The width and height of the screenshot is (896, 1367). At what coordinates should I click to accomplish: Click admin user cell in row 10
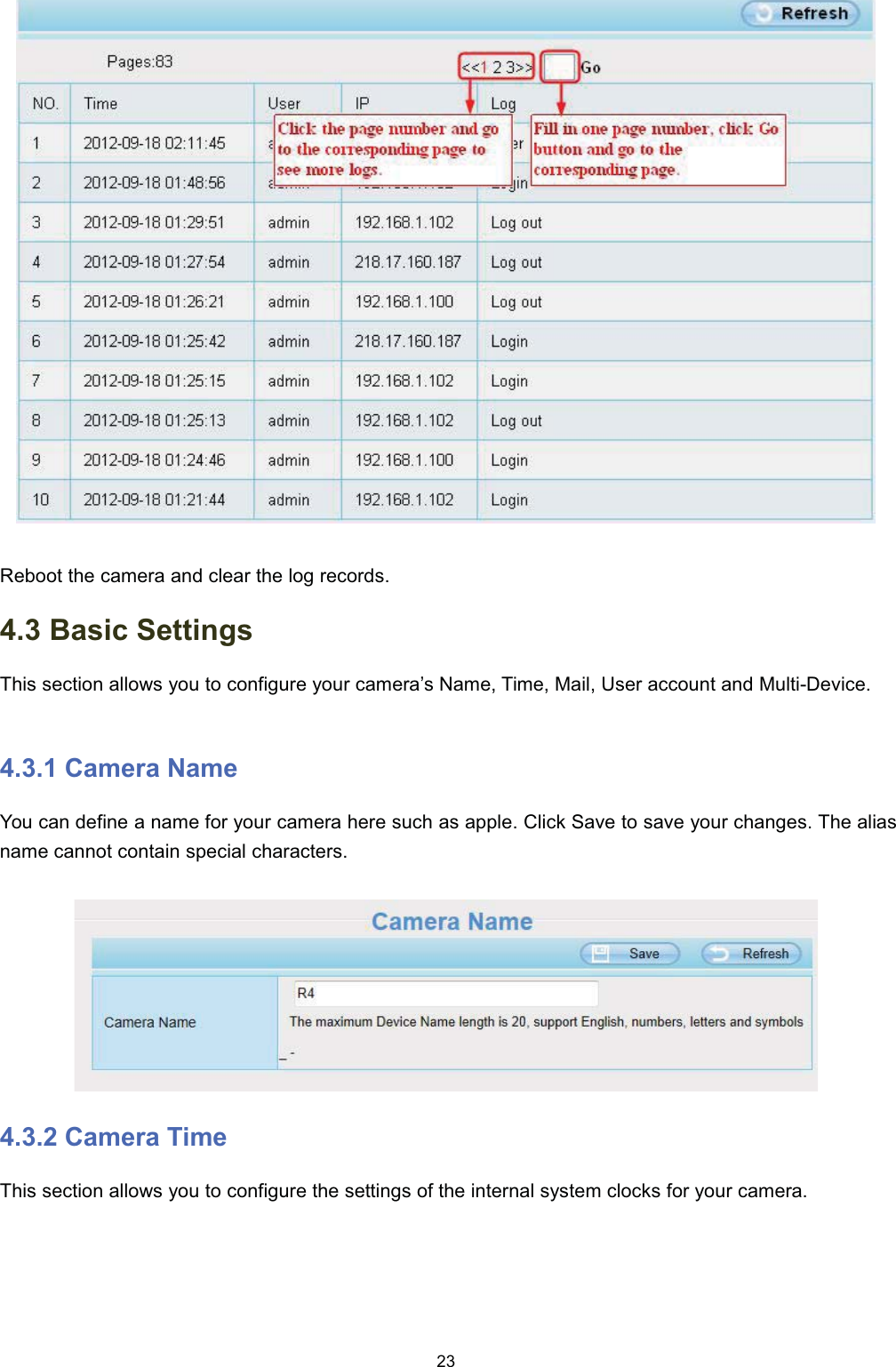pyautogui.click(x=289, y=500)
